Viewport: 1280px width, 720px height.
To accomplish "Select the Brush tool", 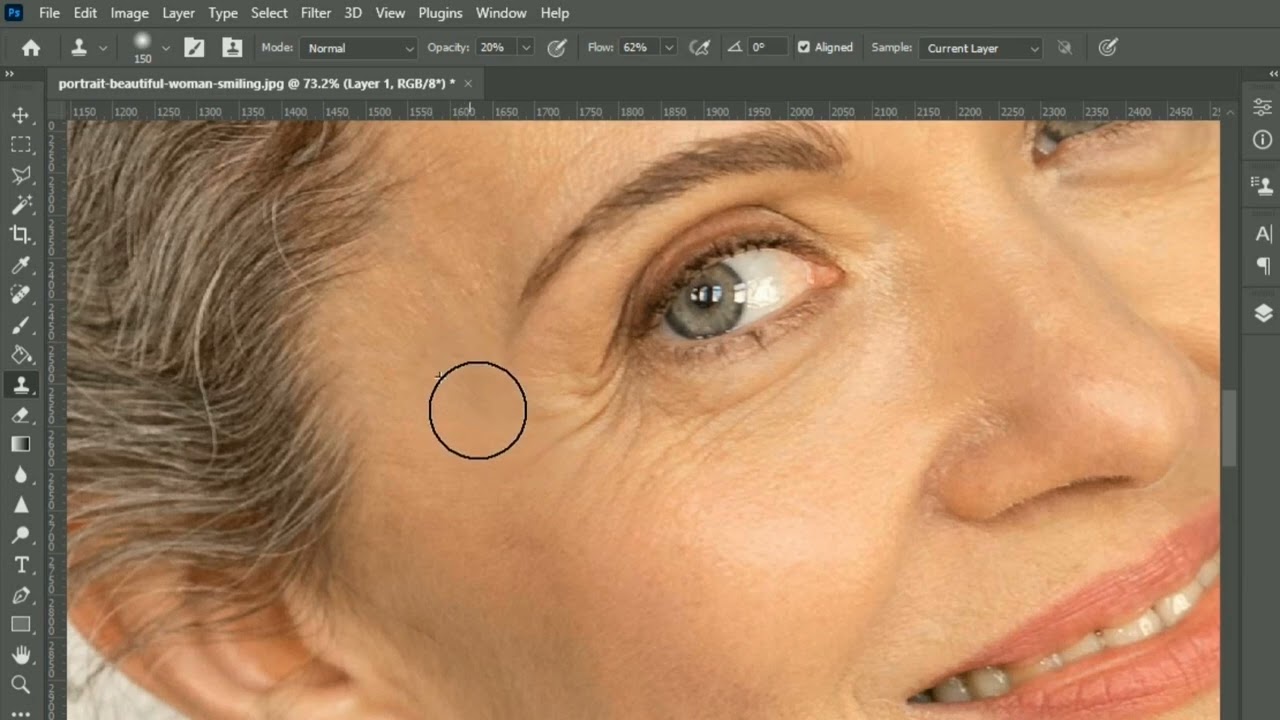I will 20,325.
